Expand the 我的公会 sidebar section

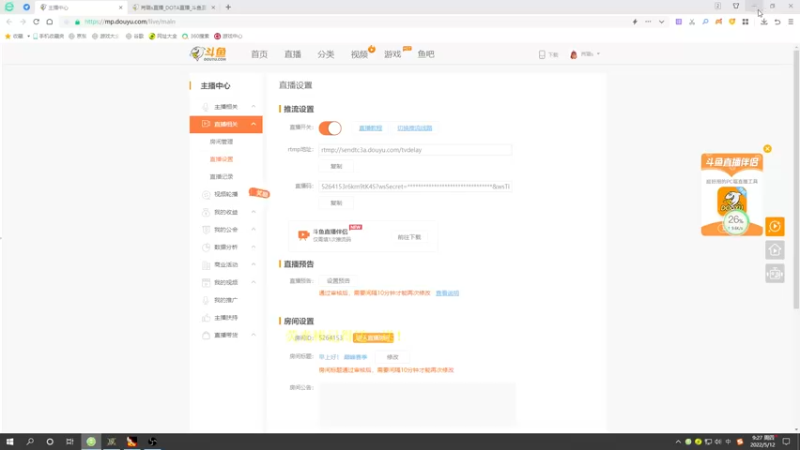pyautogui.click(x=226, y=230)
